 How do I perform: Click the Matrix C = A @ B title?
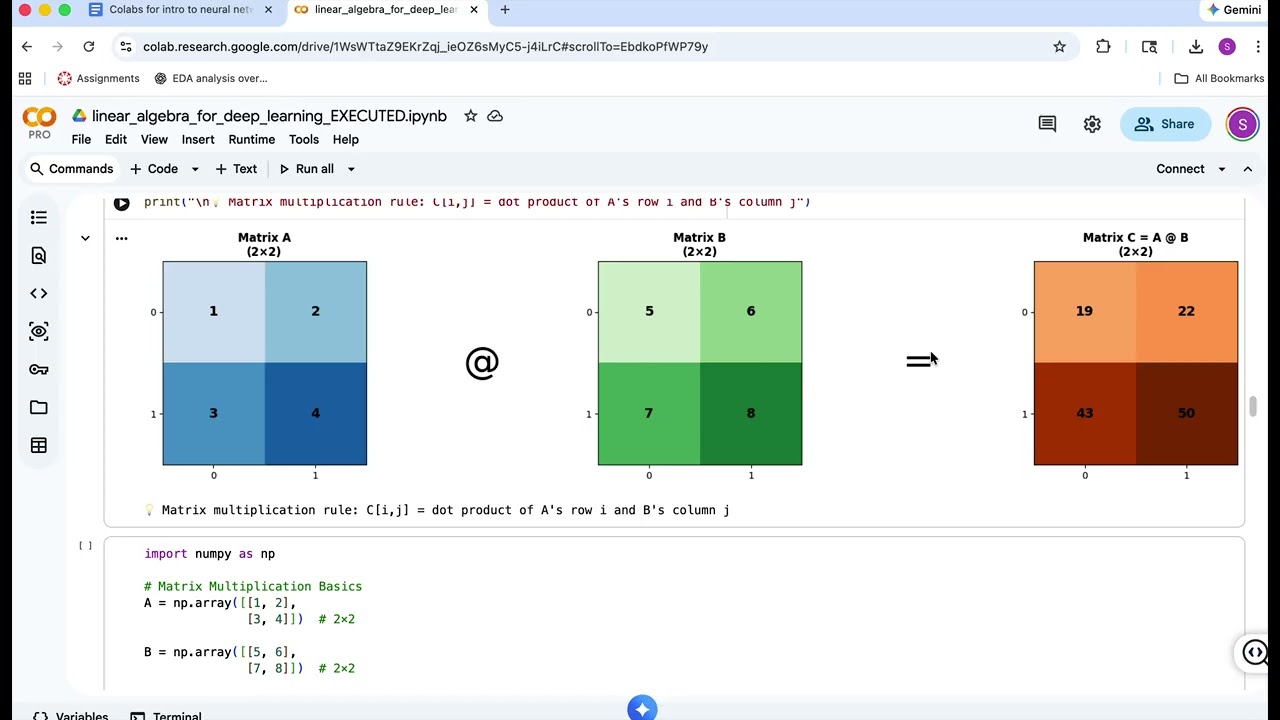point(1135,238)
